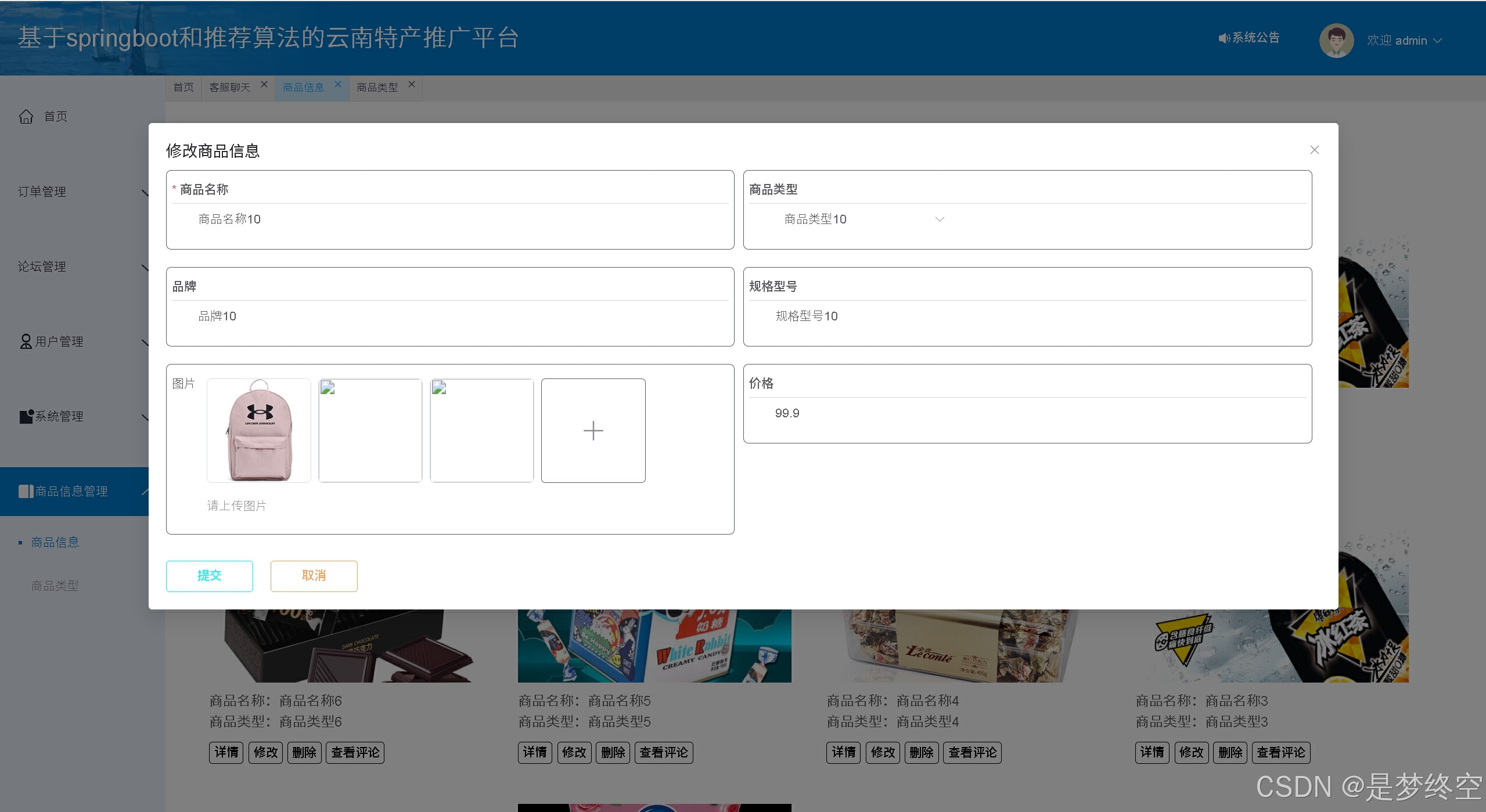This screenshot has height=812, width=1486.
Task: Close the 商品类型 tab
Action: click(x=412, y=84)
